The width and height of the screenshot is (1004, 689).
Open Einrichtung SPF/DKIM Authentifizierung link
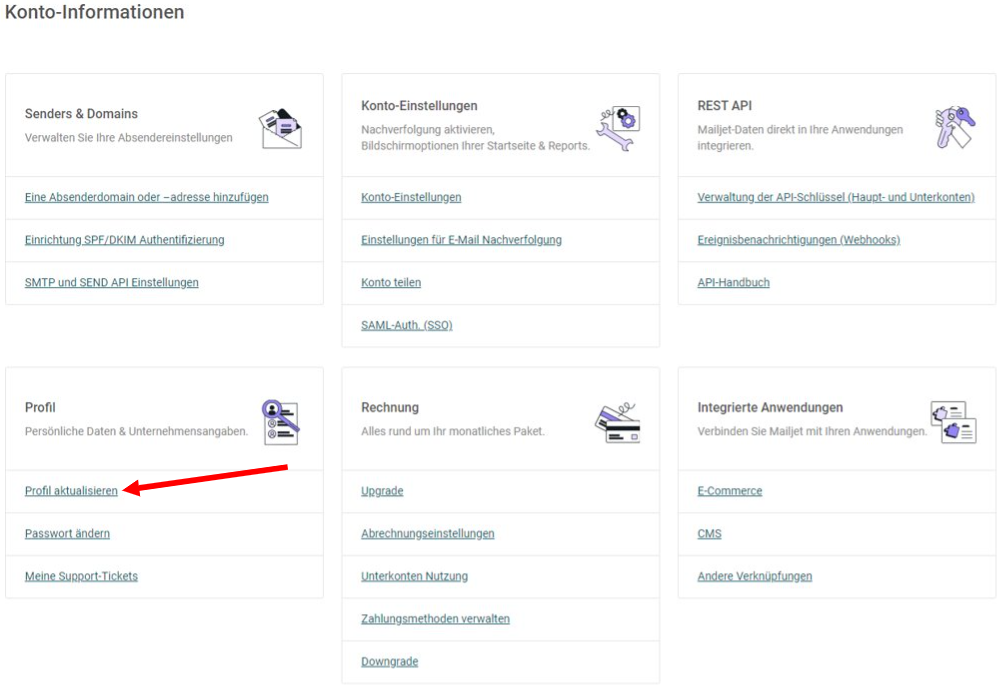(124, 239)
